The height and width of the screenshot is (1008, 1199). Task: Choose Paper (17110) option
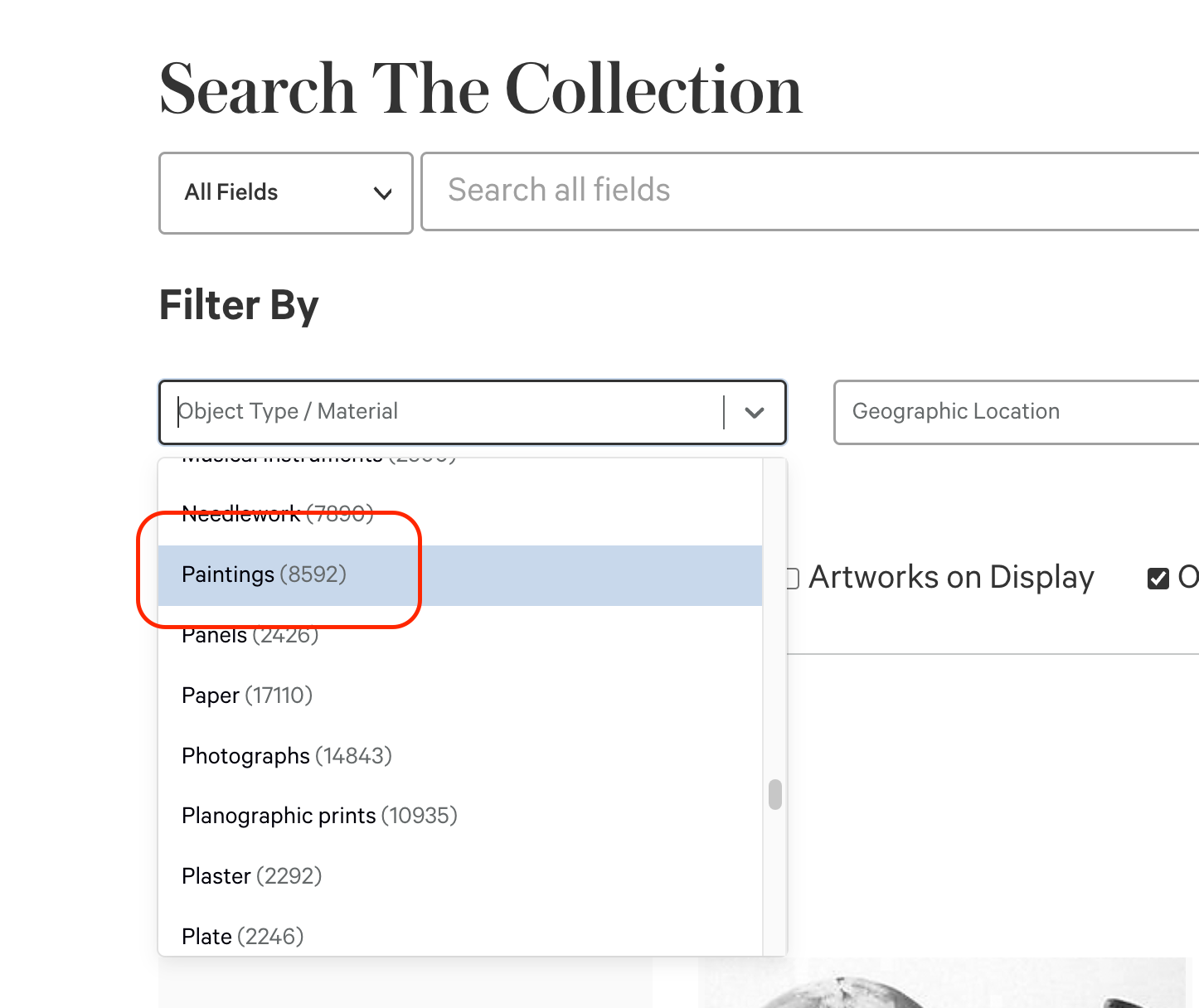[460, 695]
